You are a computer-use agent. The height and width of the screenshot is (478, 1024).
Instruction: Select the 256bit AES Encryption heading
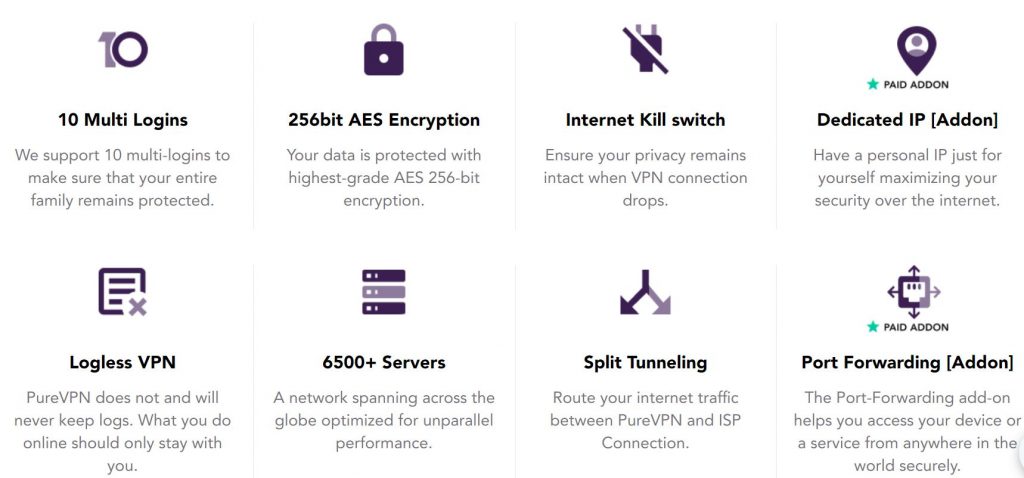pos(384,120)
